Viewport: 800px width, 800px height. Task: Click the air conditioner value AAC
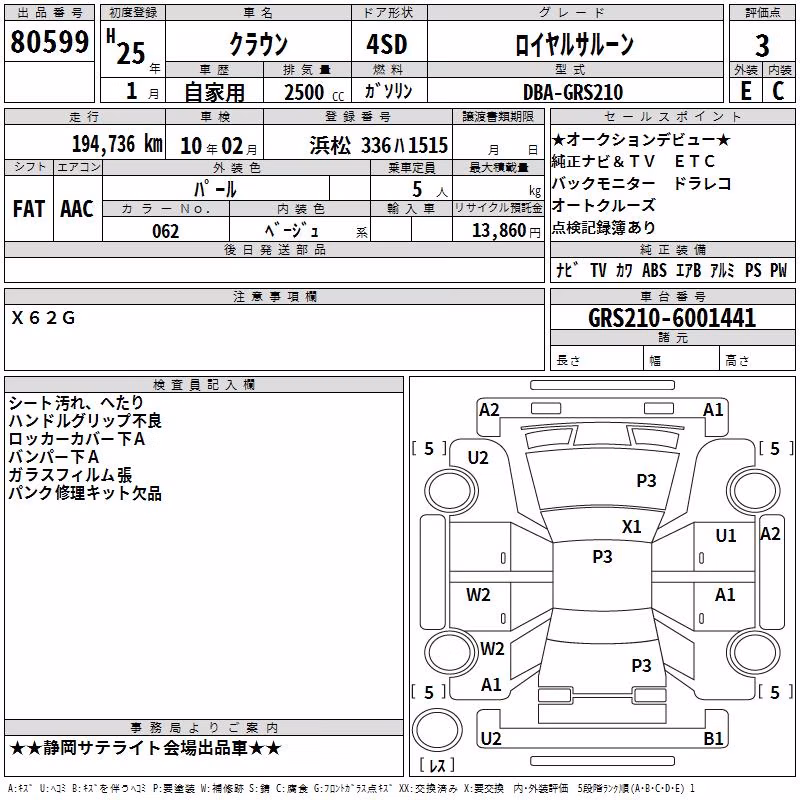pyautogui.click(x=77, y=209)
